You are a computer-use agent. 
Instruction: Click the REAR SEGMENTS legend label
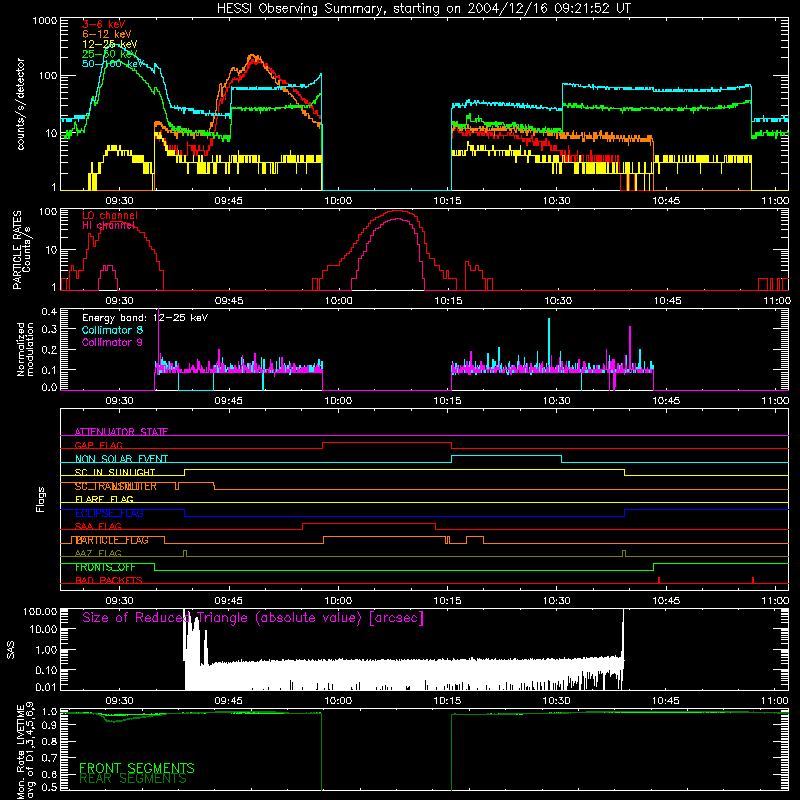133,778
